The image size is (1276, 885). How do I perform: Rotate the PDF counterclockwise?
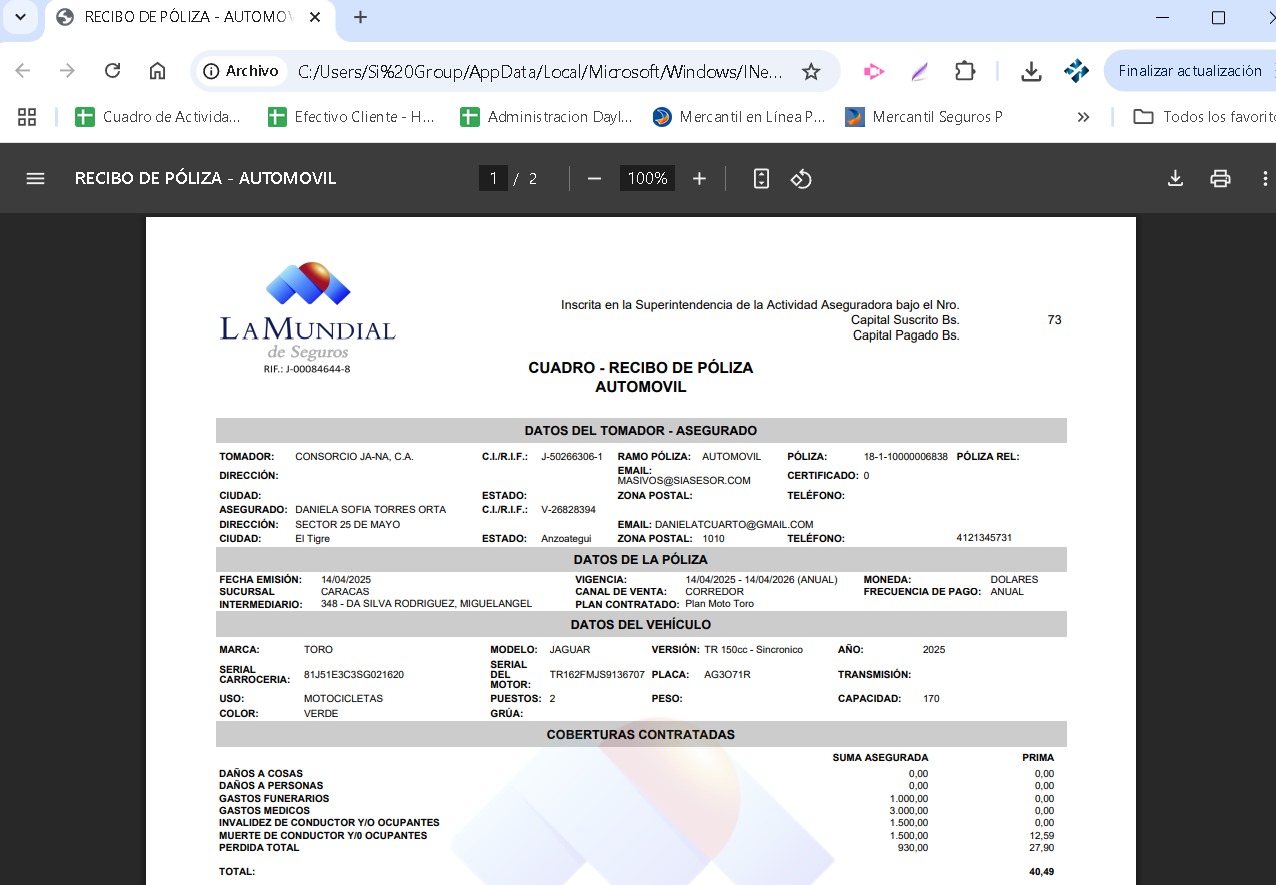(x=801, y=178)
